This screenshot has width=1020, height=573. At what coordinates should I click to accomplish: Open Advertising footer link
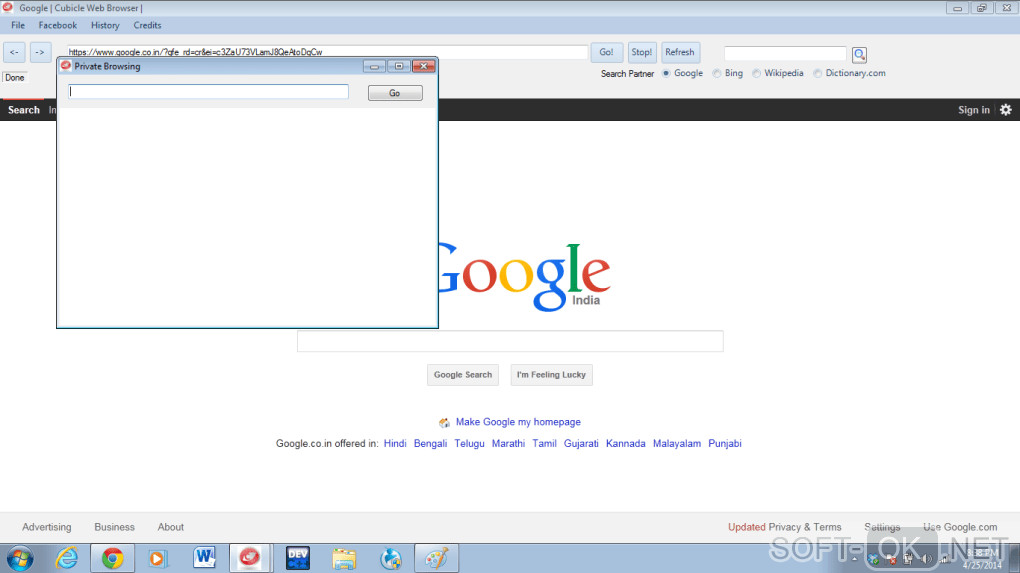47,527
